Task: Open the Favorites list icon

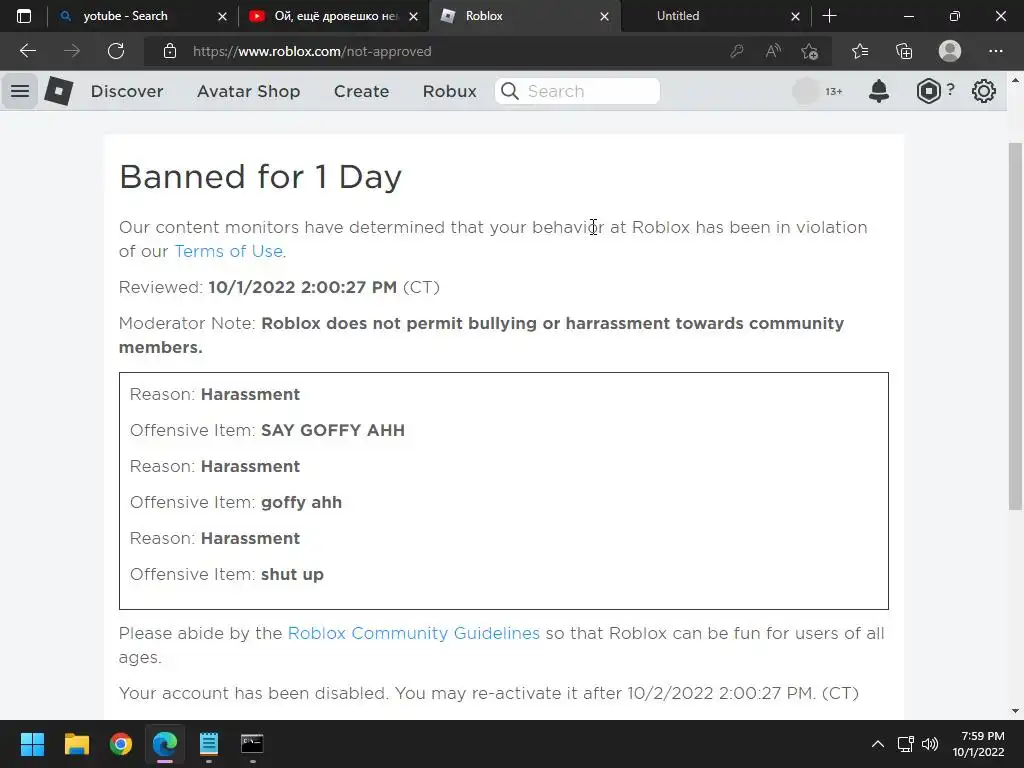Action: point(860,51)
